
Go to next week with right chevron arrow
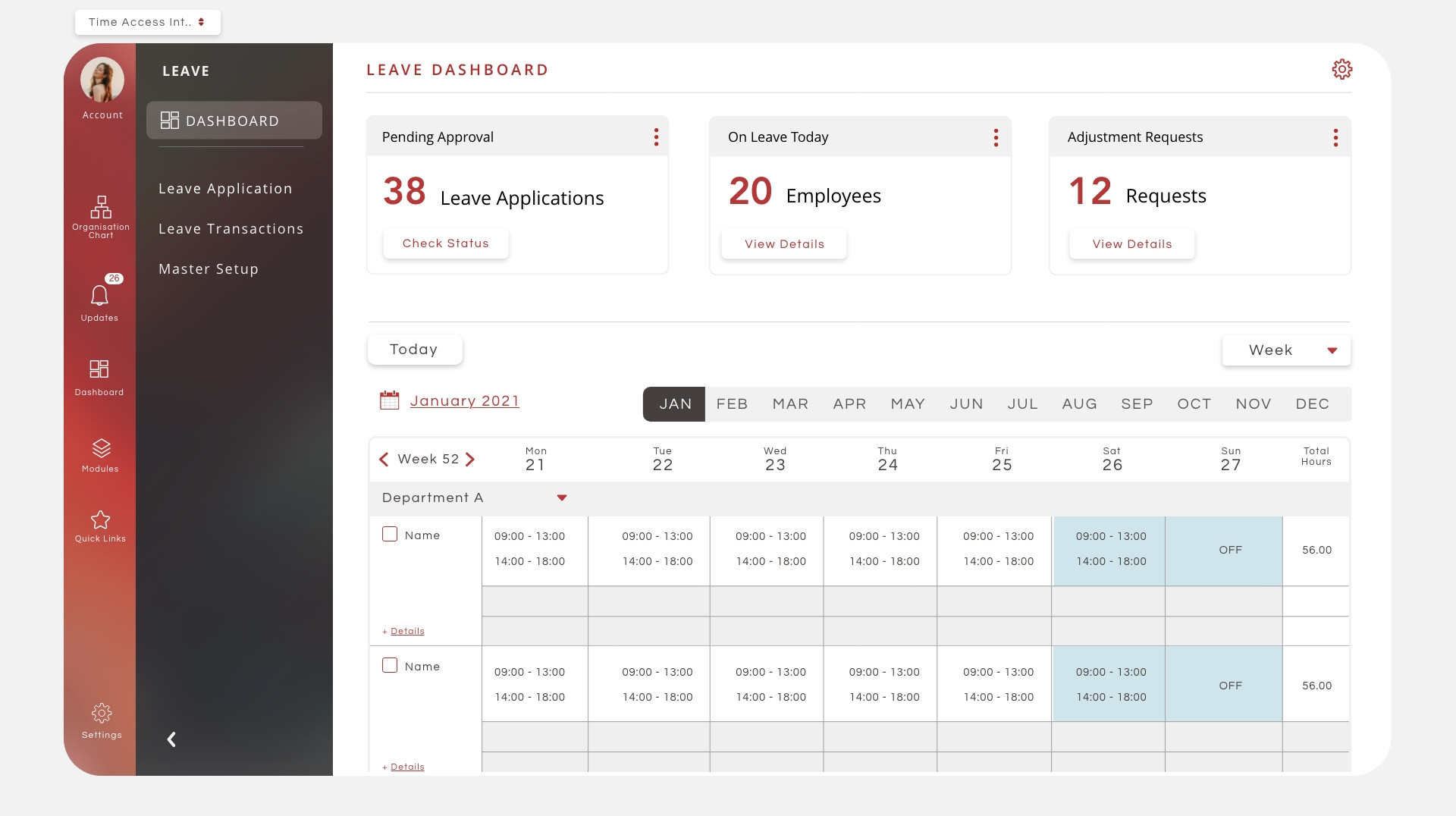[x=470, y=459]
